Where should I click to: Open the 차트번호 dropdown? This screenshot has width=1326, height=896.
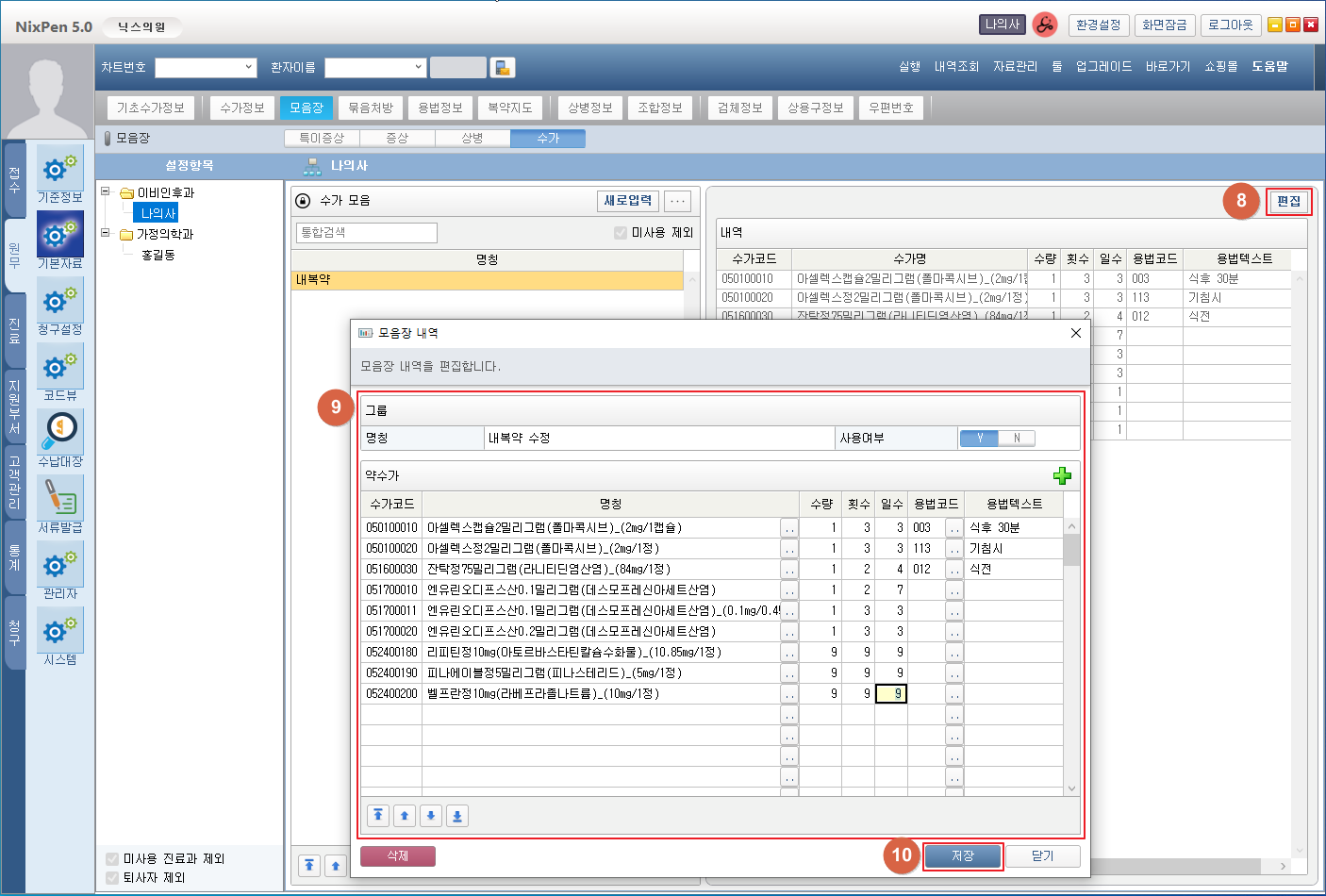click(x=249, y=68)
